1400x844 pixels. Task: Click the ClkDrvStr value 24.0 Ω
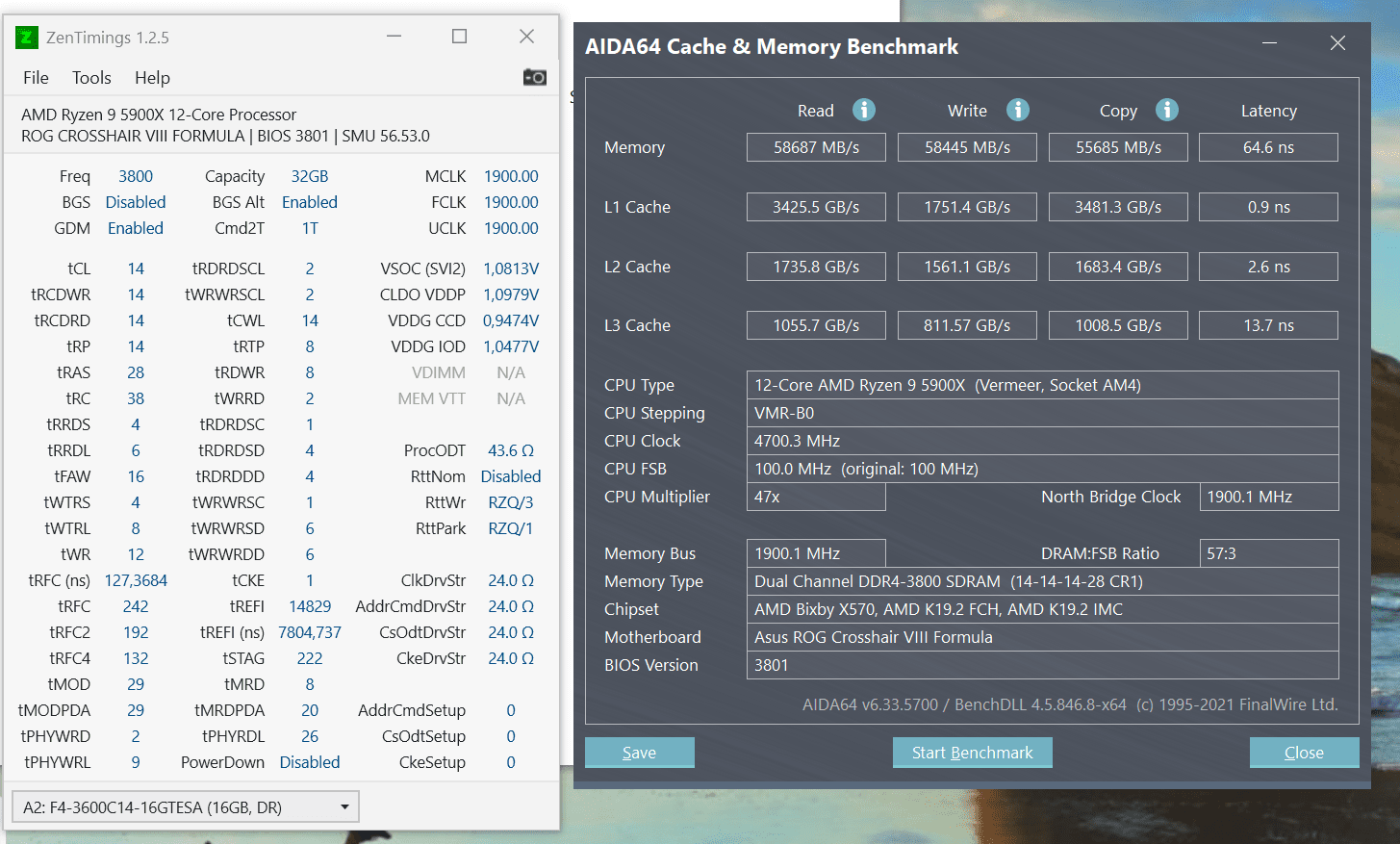point(511,580)
